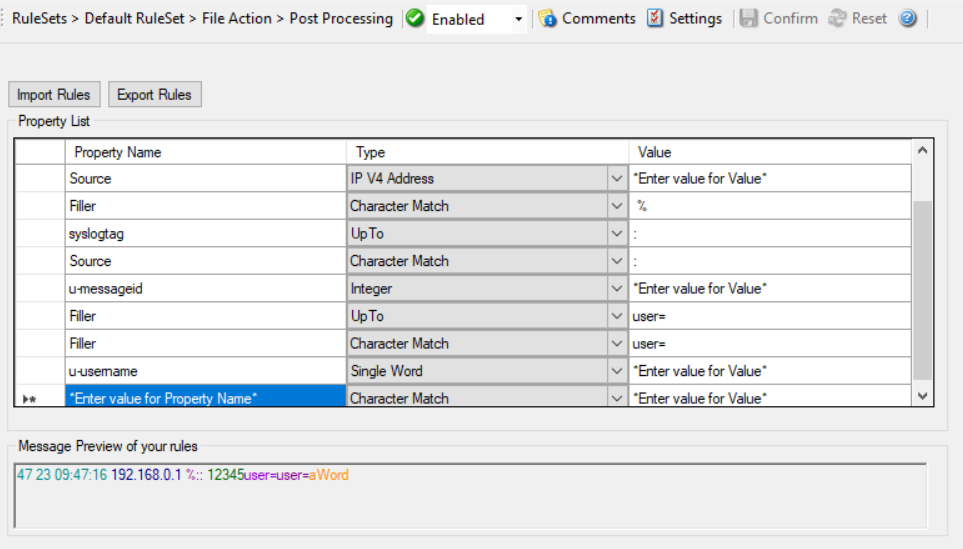
Task: Select the u-username property name cell
Action: click(205, 371)
